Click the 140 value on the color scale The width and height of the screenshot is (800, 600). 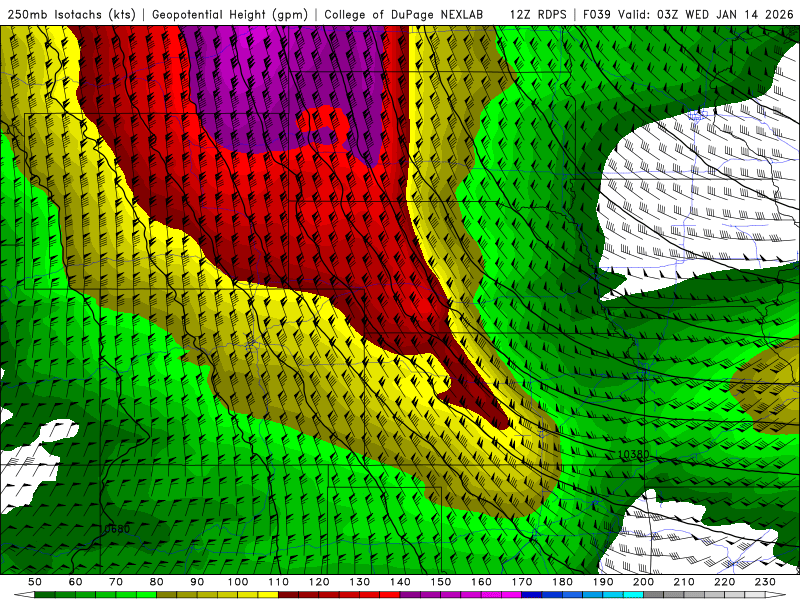400,582
